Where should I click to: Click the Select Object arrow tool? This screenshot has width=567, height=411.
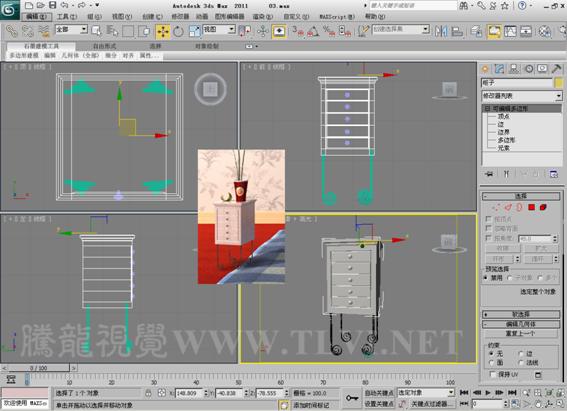[97, 31]
